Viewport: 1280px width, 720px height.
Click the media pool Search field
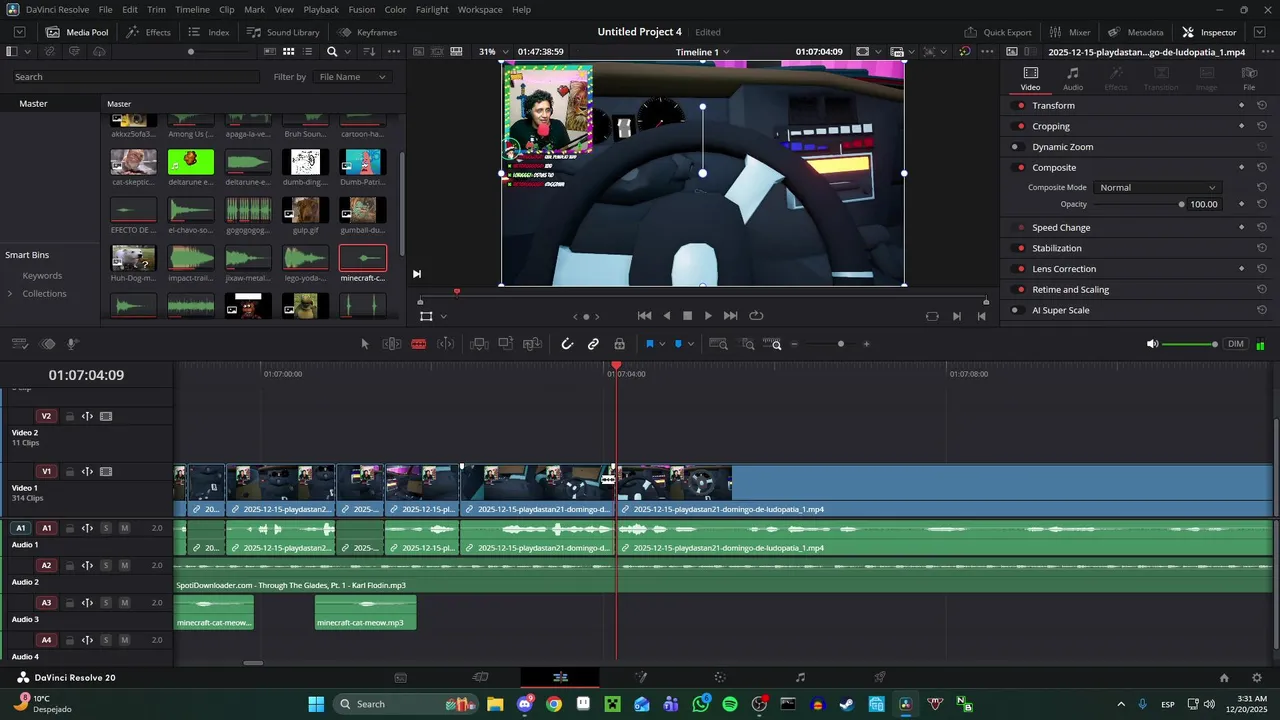[135, 77]
